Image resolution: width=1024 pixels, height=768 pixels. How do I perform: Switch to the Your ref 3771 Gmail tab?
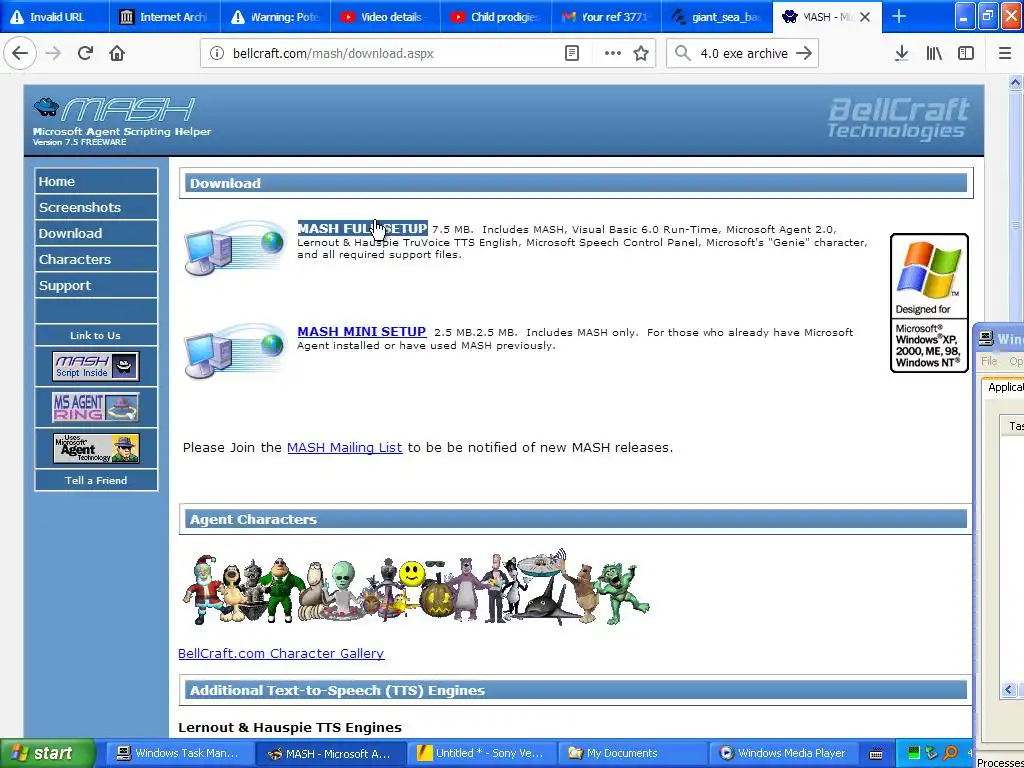click(606, 17)
